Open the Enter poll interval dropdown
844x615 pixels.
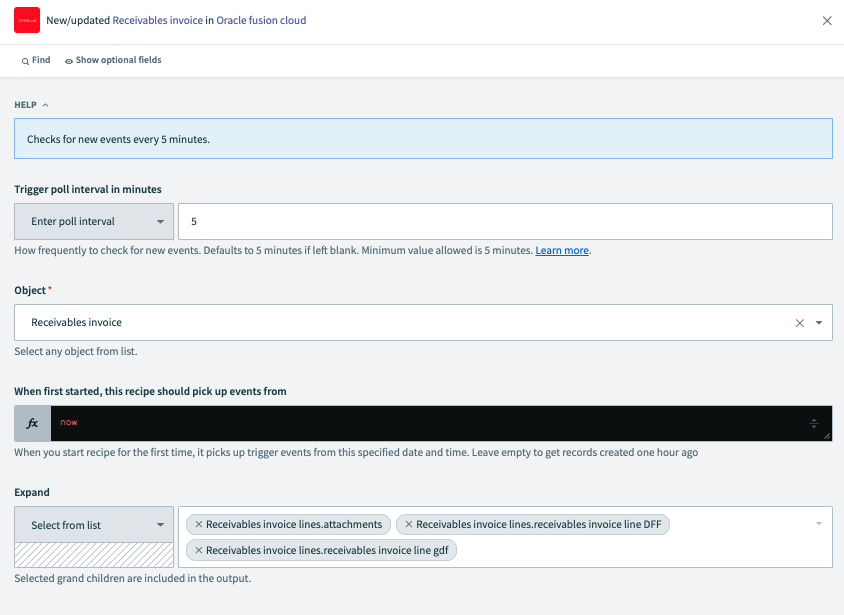click(x=94, y=222)
